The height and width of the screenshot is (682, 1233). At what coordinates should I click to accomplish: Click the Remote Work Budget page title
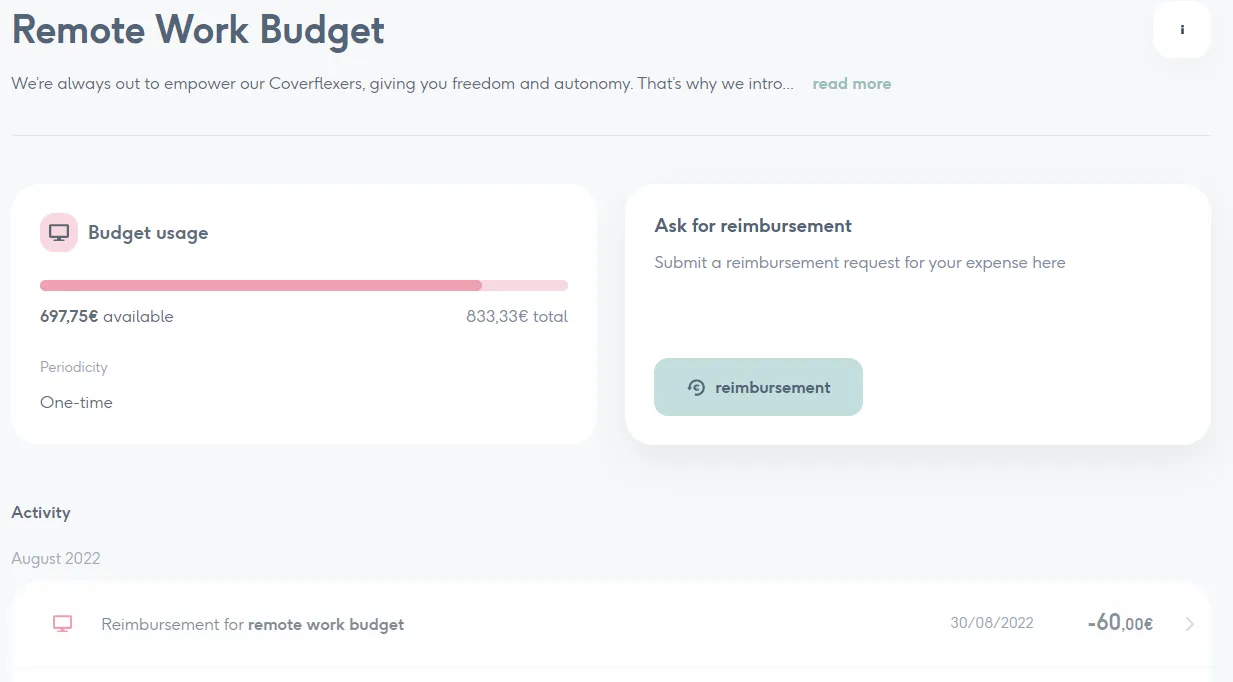[x=198, y=30]
